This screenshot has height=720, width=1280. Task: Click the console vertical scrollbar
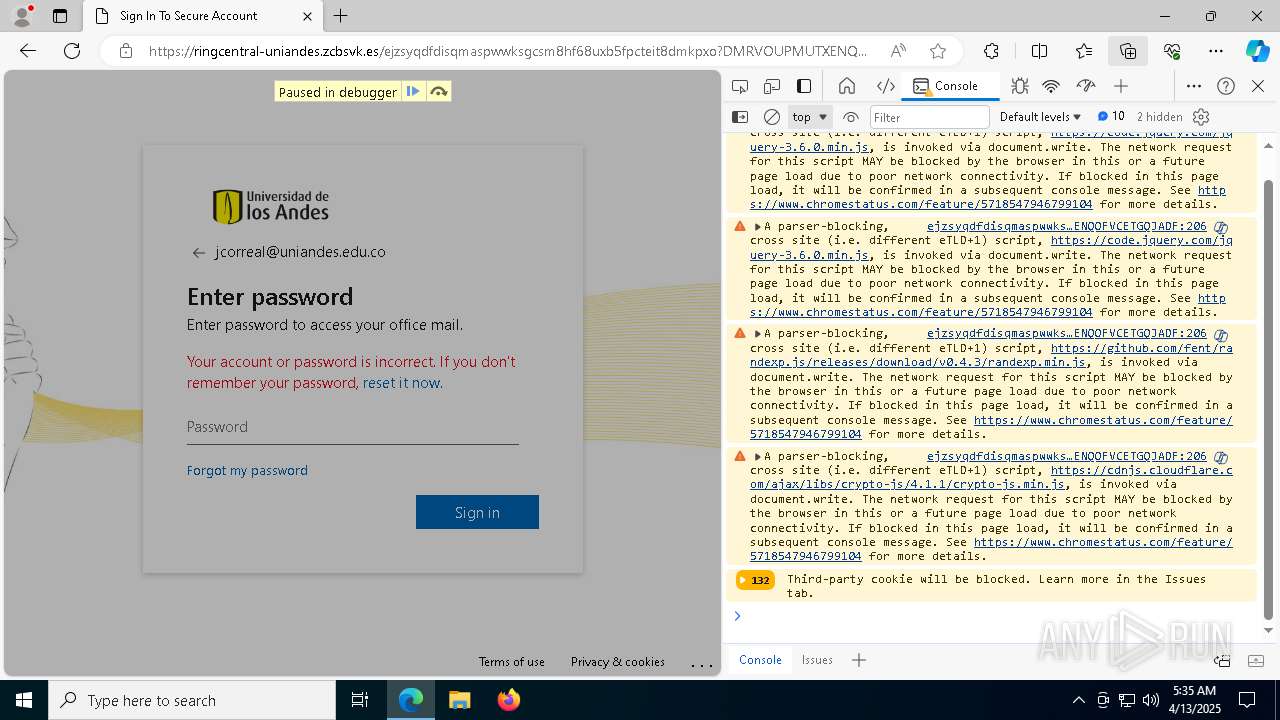tap(1269, 400)
